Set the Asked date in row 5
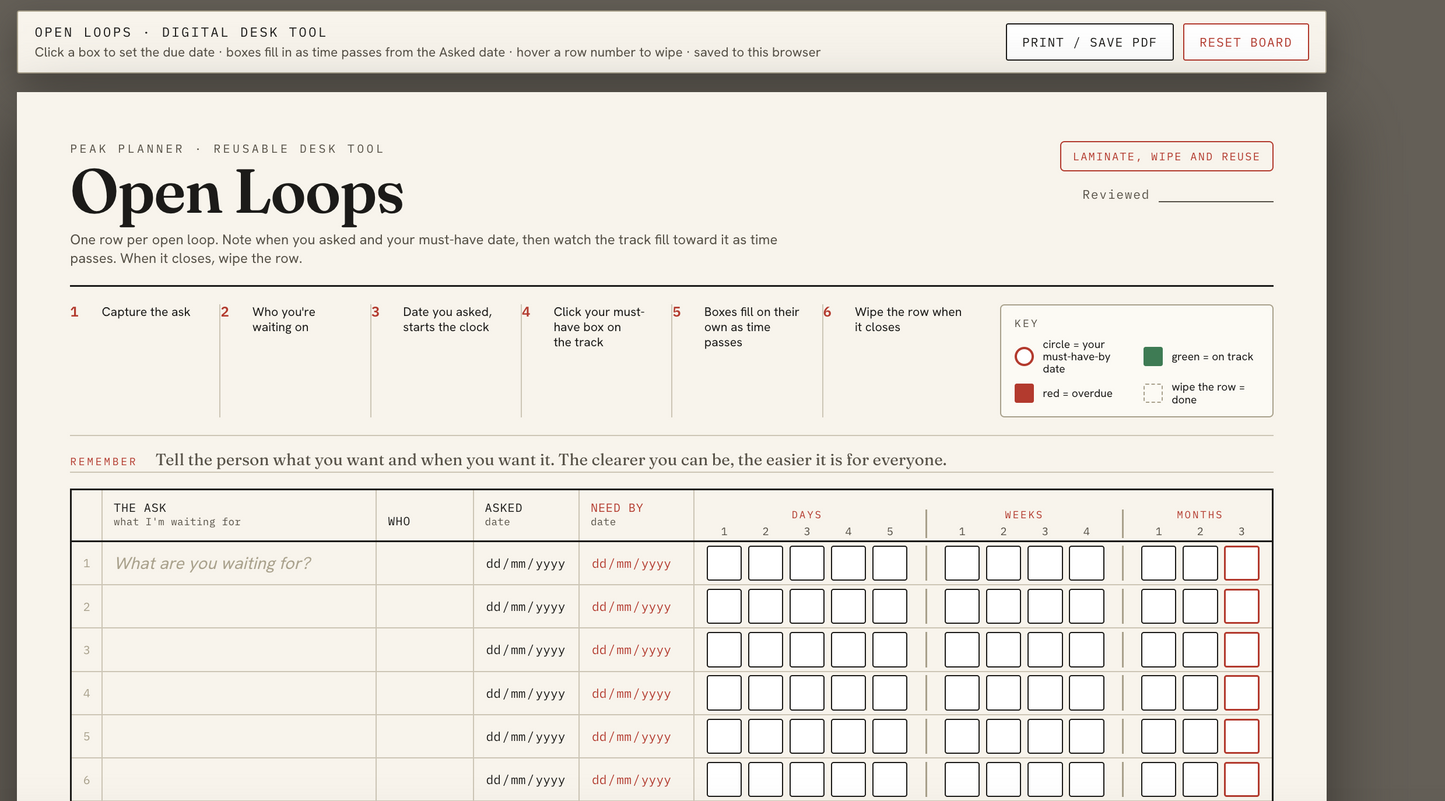The width and height of the screenshot is (1445, 801). pos(526,736)
